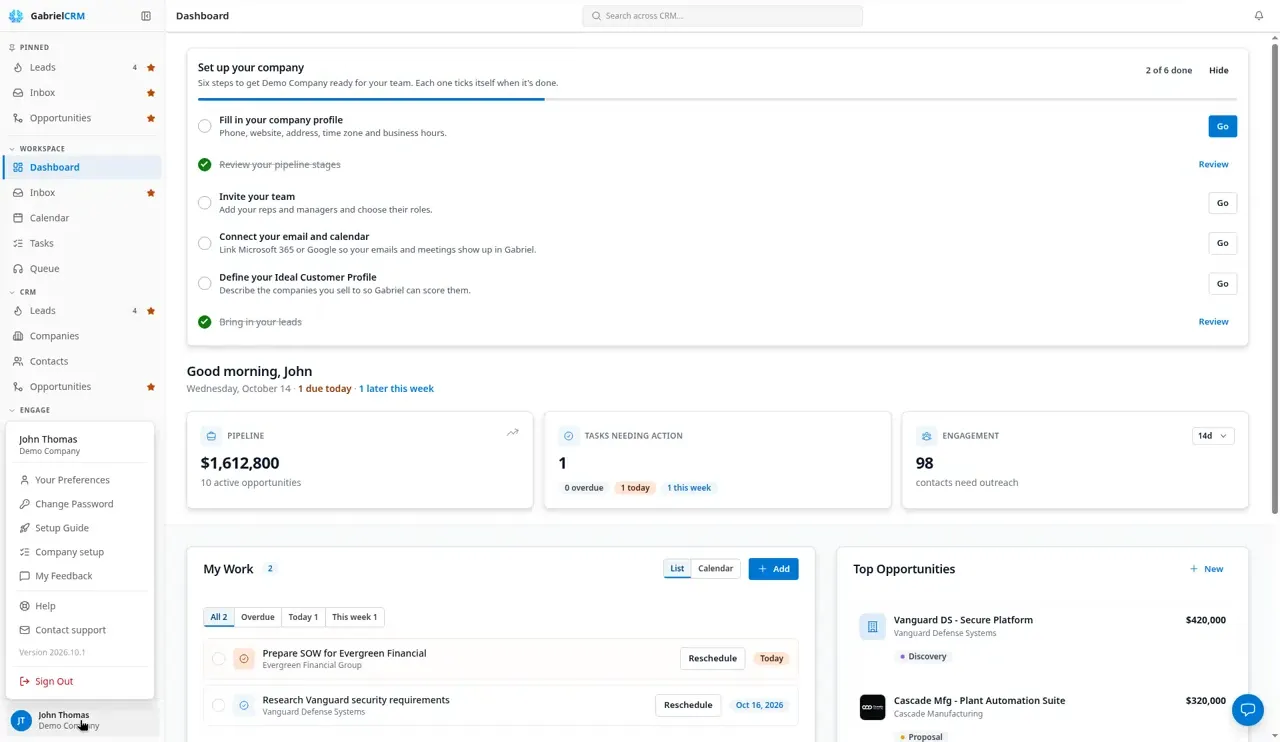
Task: Collapse the Pinned sidebar section
Action: click(x=29, y=47)
